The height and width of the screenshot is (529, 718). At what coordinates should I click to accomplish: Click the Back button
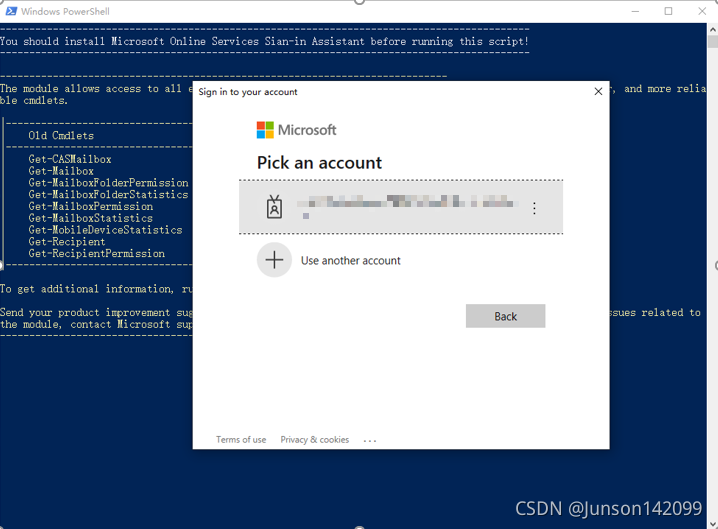506,316
